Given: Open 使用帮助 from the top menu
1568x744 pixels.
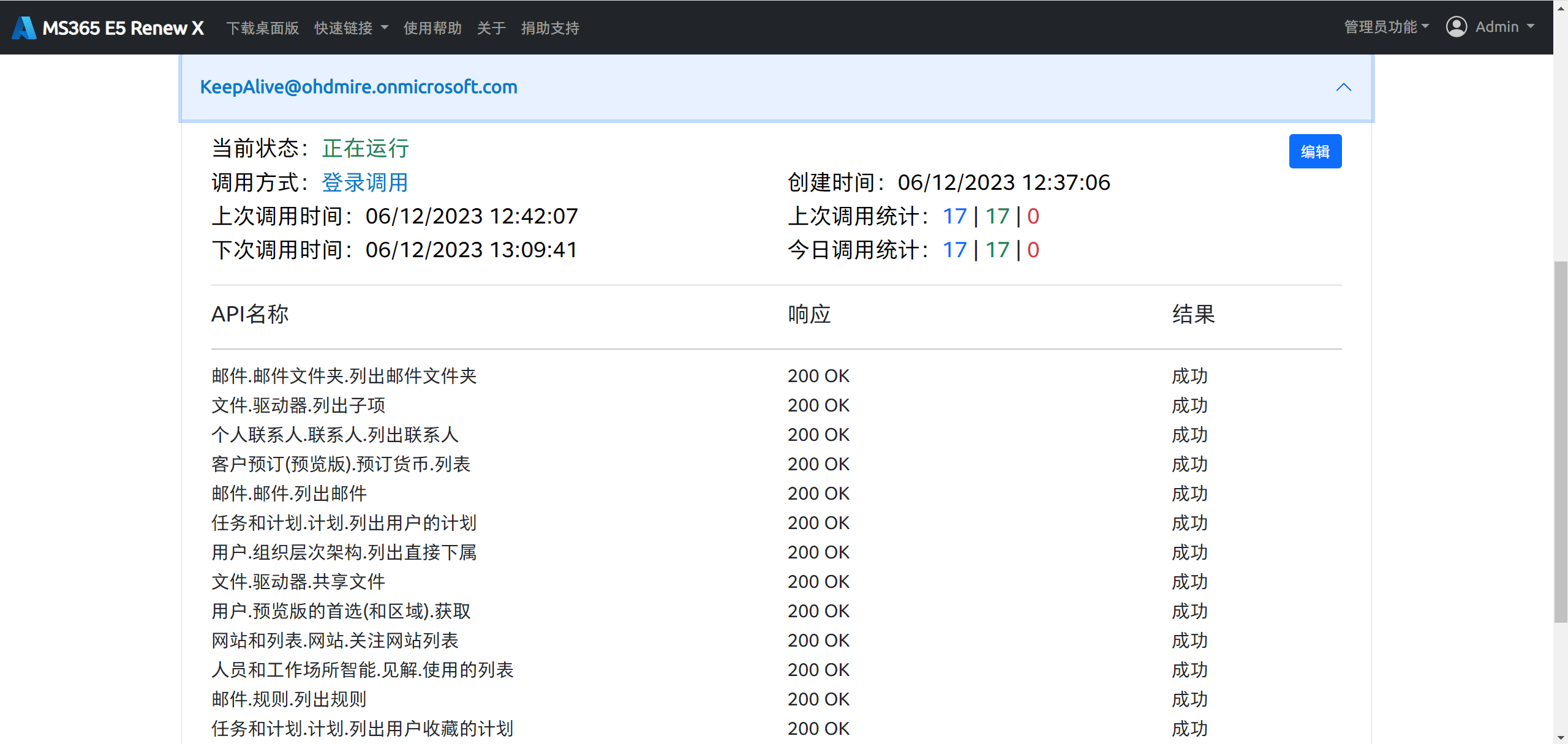Looking at the screenshot, I should pyautogui.click(x=432, y=28).
